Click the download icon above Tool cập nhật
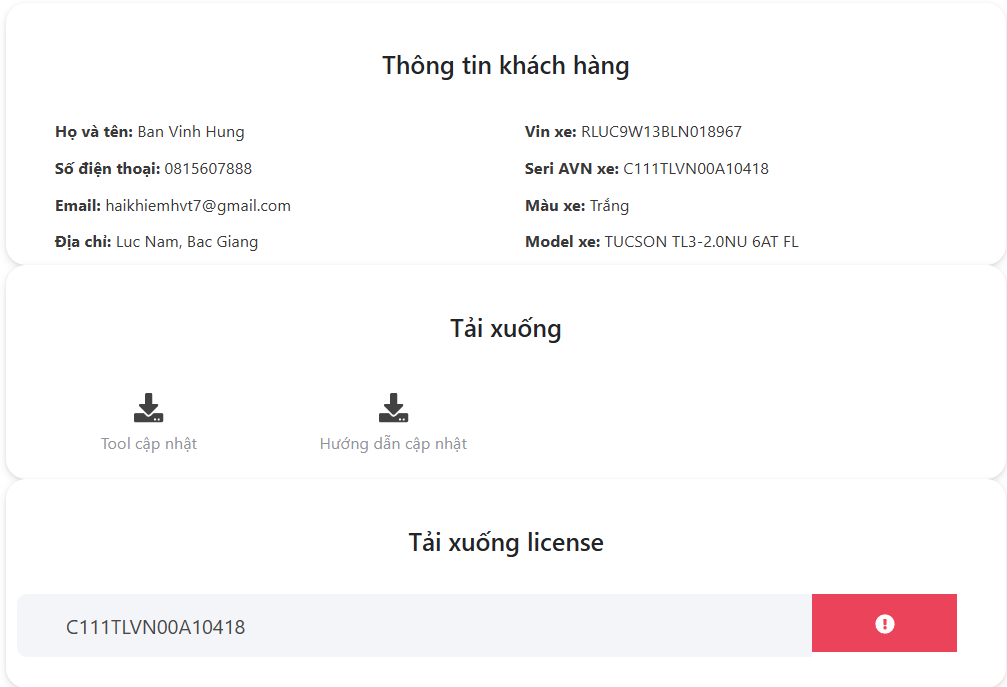Viewport: 1007px width, 687px height. (148, 408)
